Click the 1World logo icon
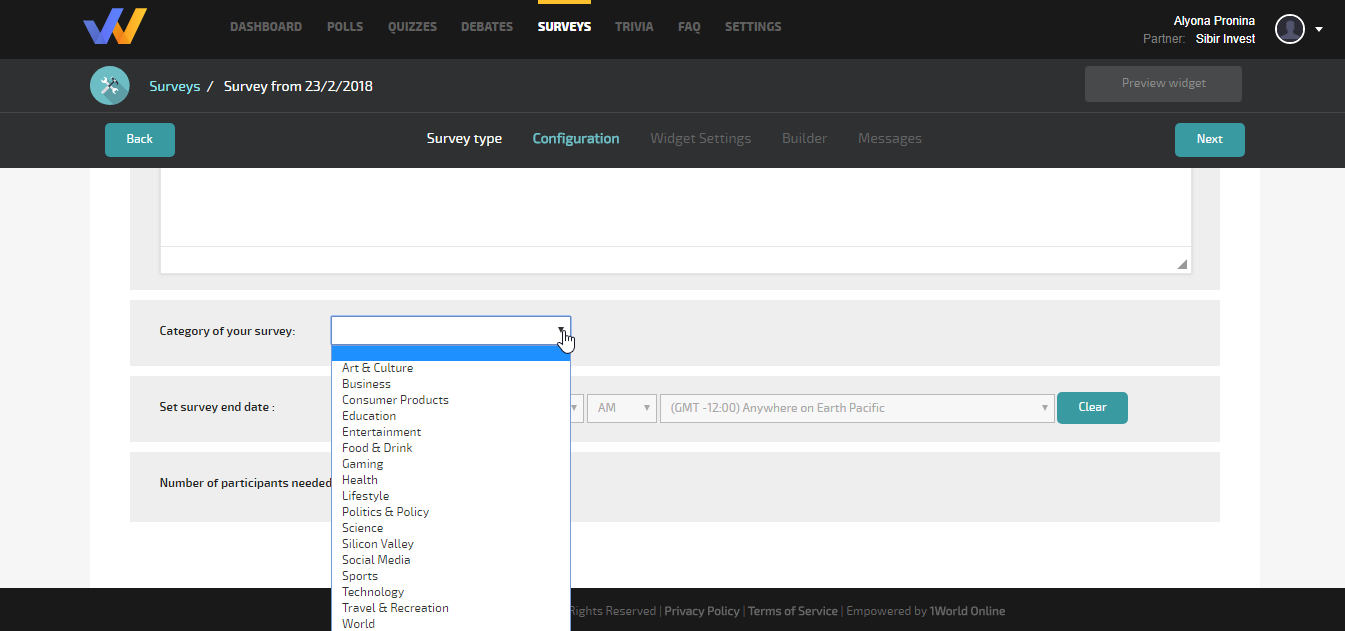Image resolution: width=1345 pixels, height=631 pixels. tap(115, 27)
